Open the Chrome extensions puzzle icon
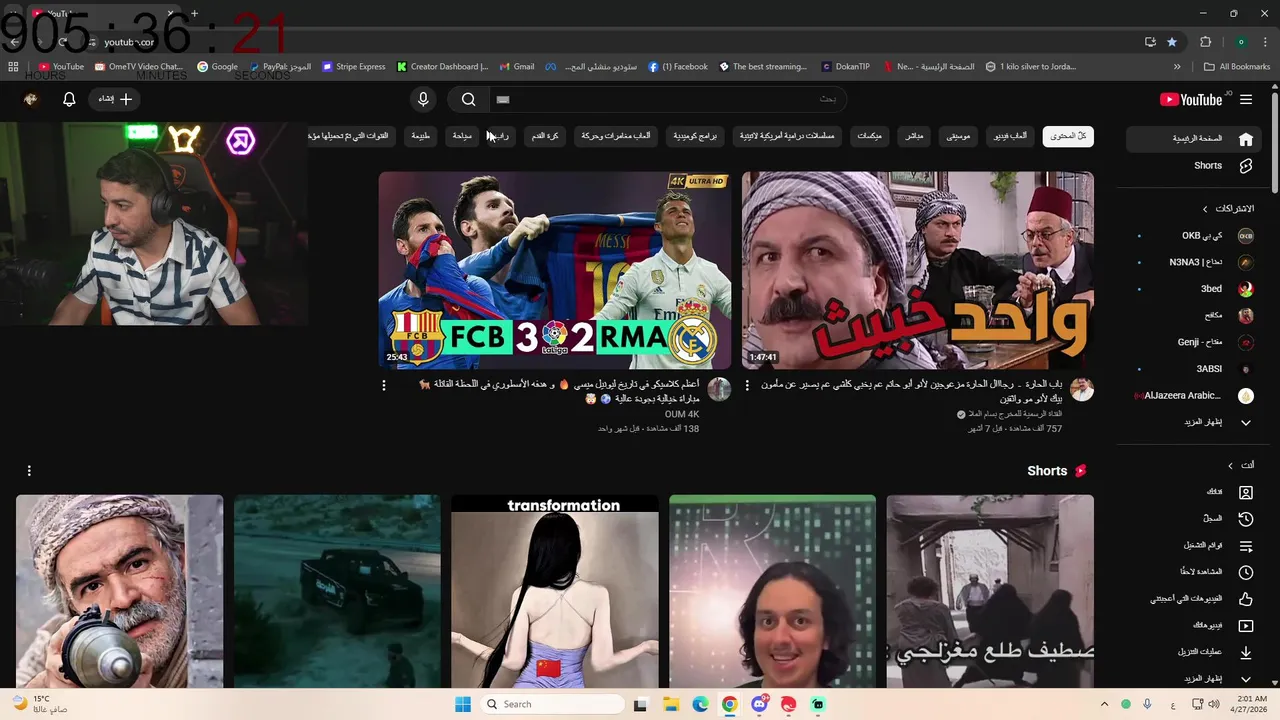 pyautogui.click(x=1205, y=42)
